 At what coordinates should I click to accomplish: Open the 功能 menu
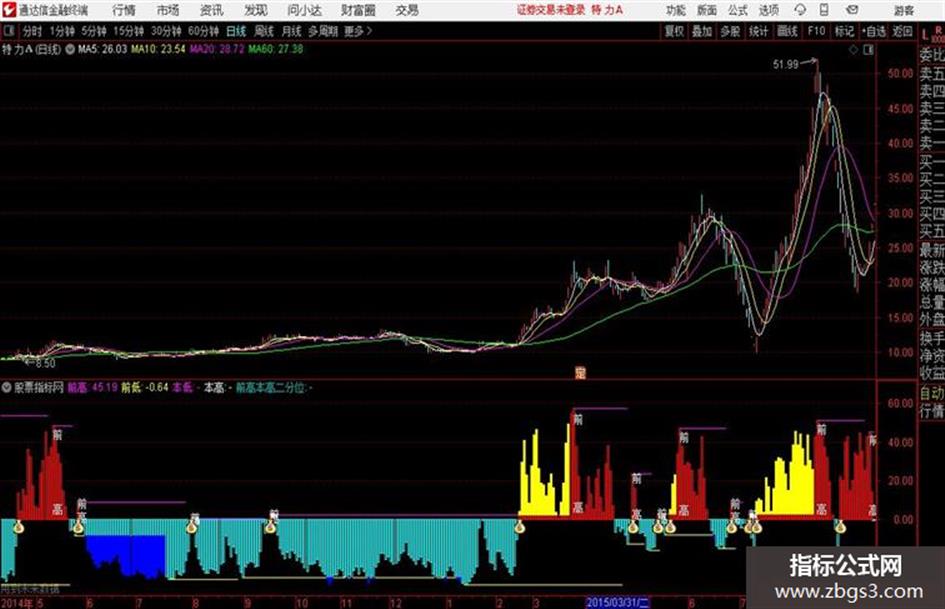676,10
